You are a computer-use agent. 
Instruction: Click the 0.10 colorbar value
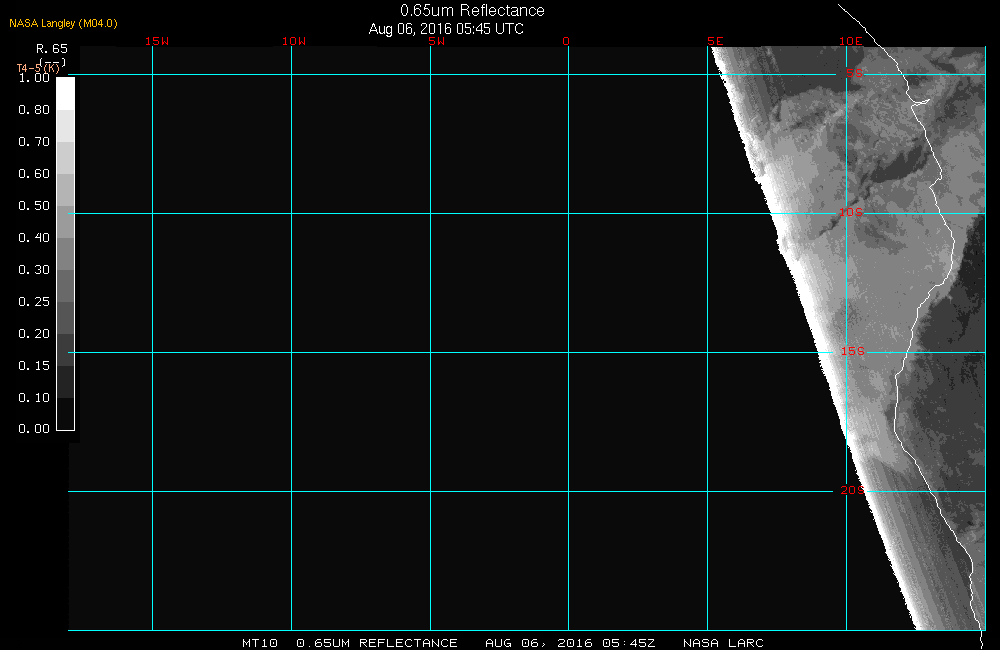click(34, 397)
